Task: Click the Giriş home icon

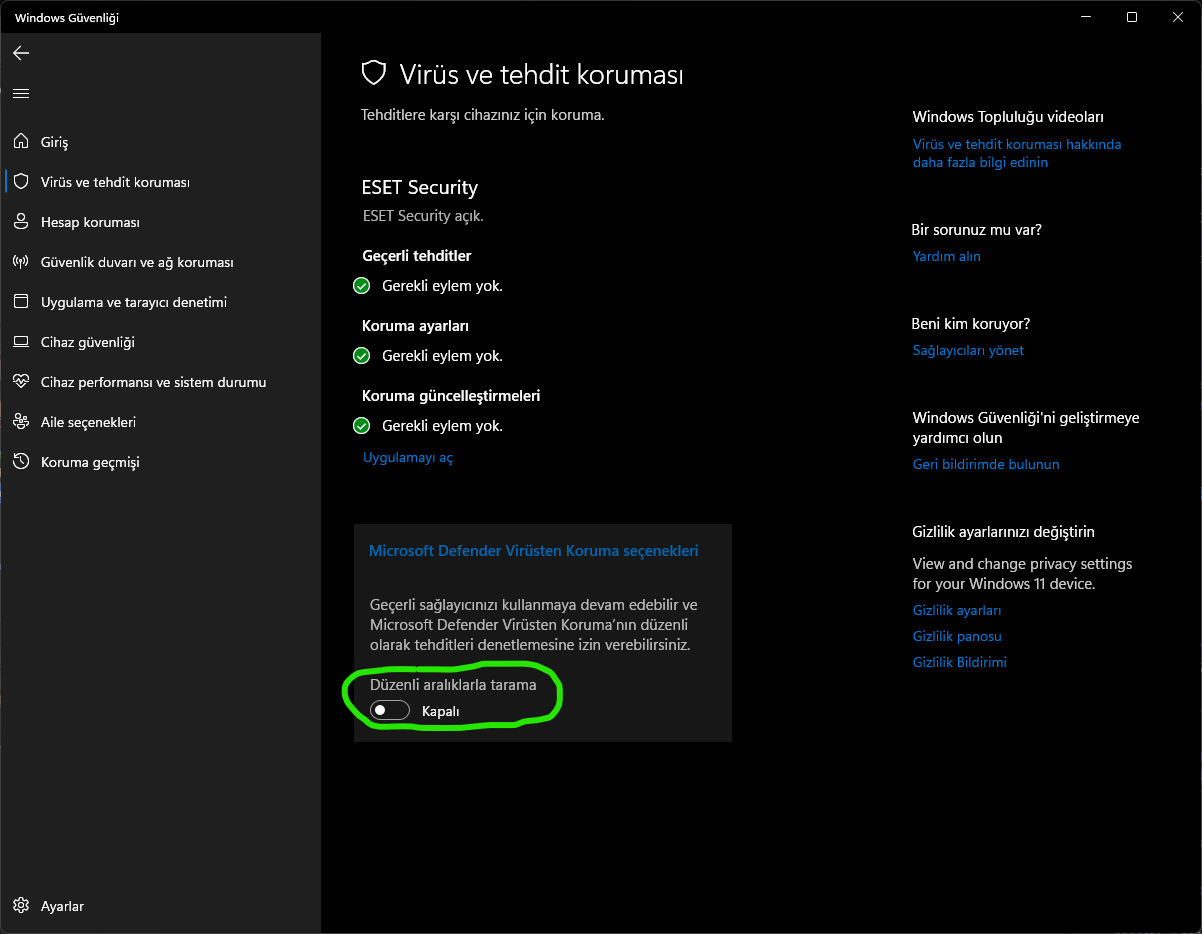Action: click(21, 142)
